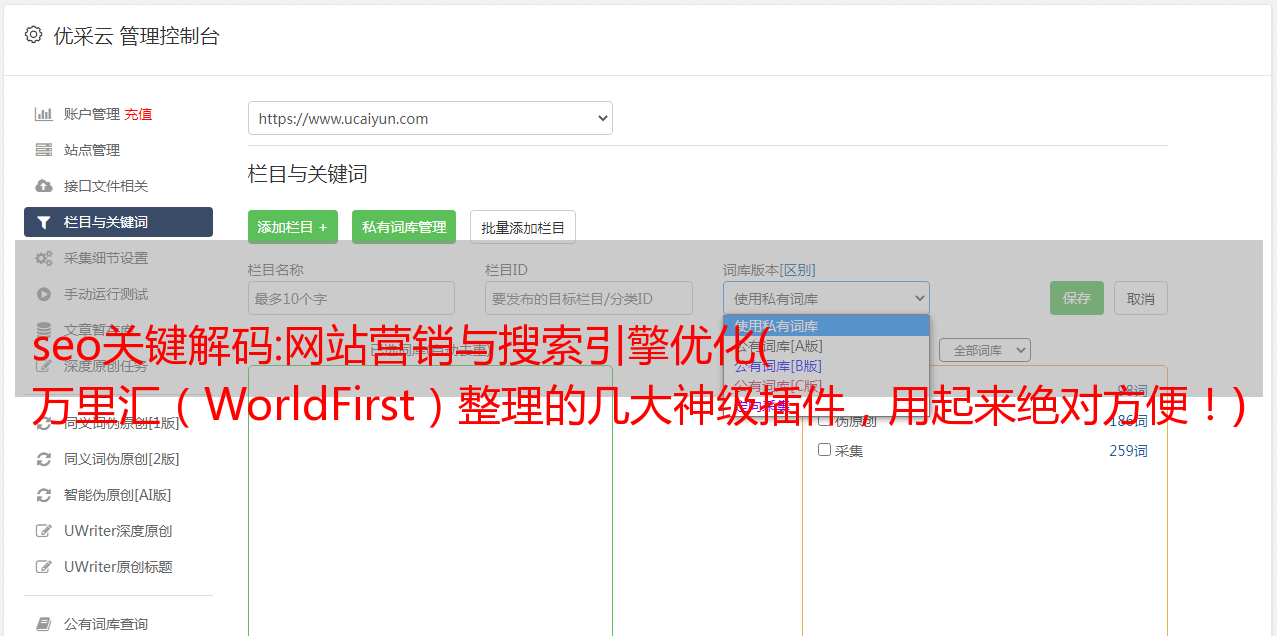This screenshot has height=636, width=1277.
Task: Open the 259词 link next to 采集
Action: point(1128,451)
